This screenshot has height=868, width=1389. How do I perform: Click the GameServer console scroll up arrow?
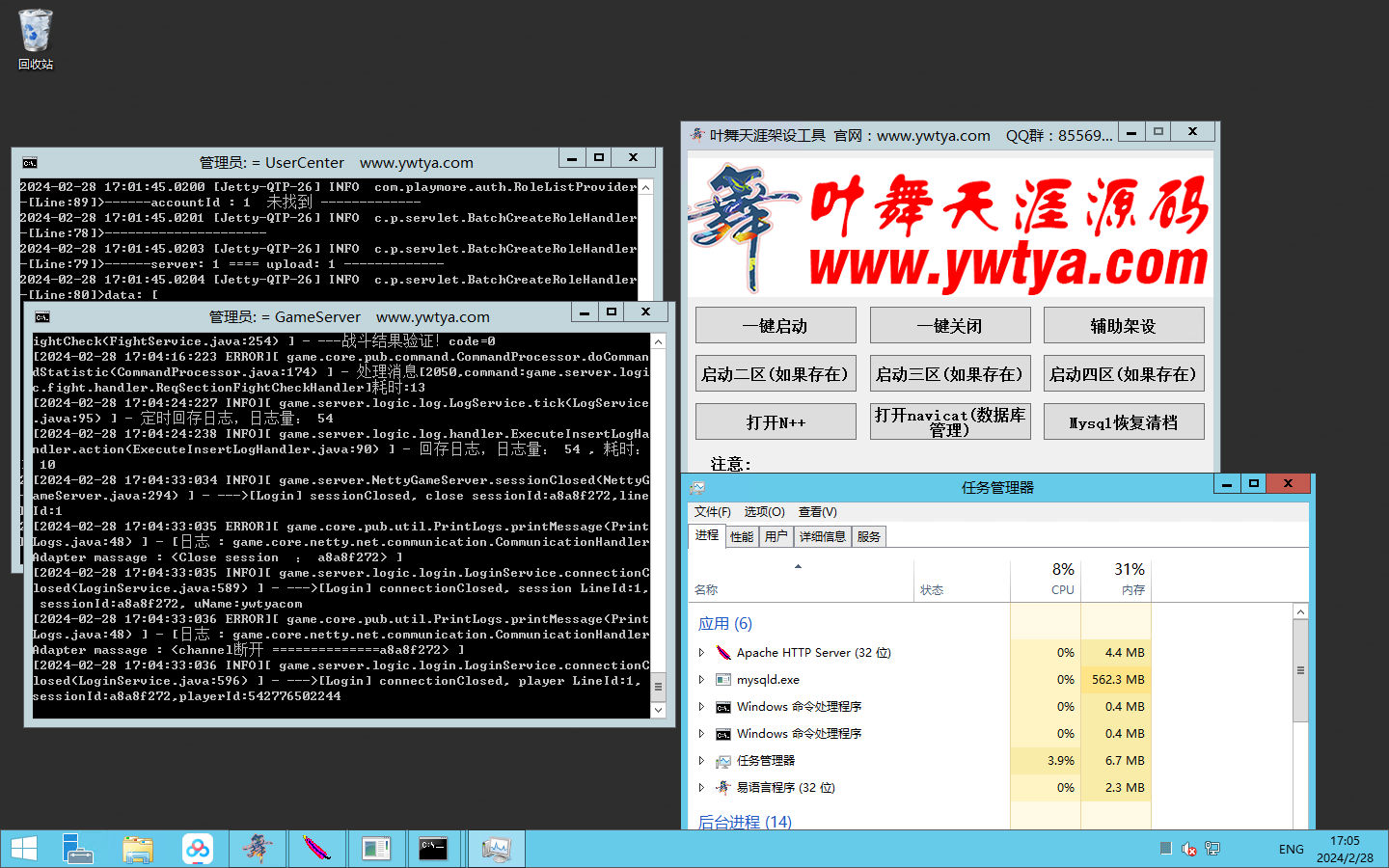pos(659,341)
